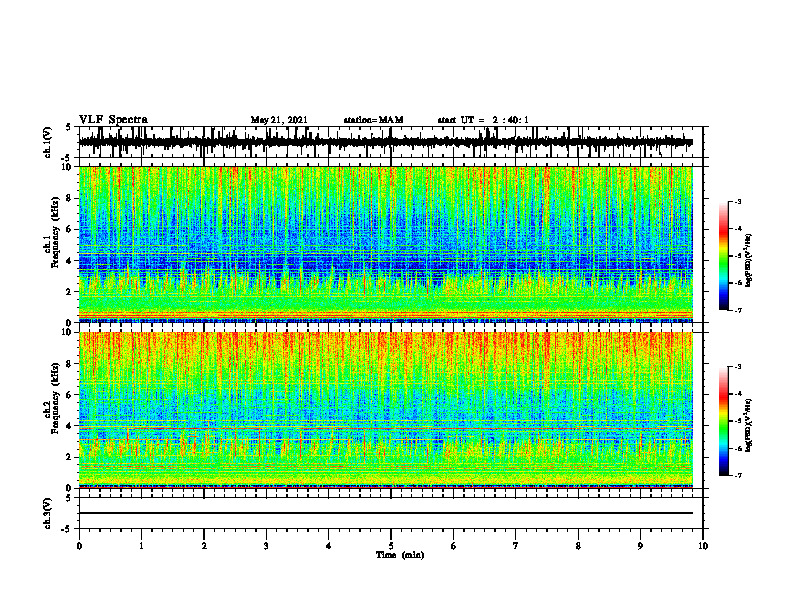Screen dimensions: 792x612
Task: Click the ch.2 frequency tick "2"
Action: click(x=70, y=457)
